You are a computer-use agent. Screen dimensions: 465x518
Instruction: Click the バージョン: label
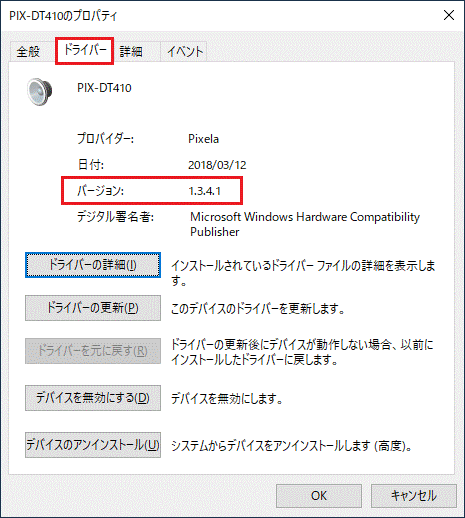tap(100, 191)
